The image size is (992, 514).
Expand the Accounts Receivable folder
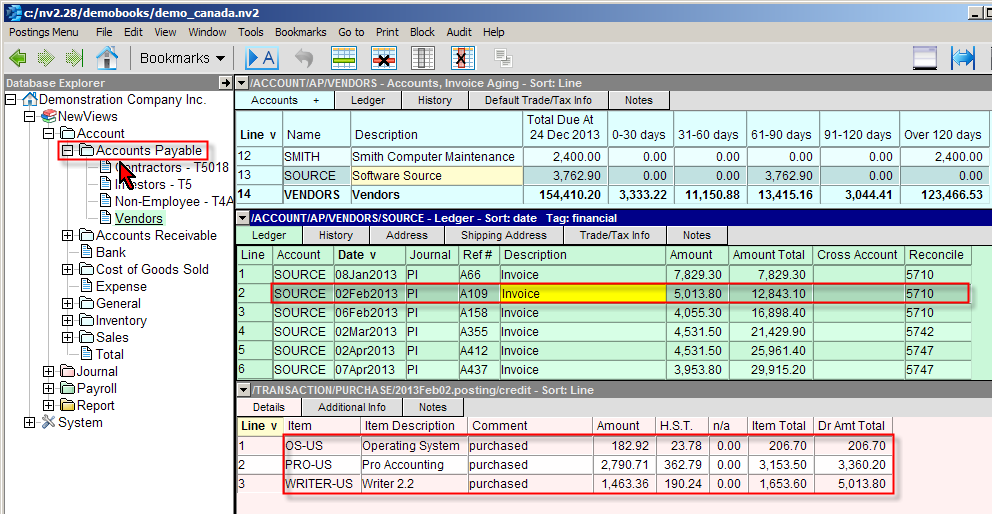click(68, 236)
